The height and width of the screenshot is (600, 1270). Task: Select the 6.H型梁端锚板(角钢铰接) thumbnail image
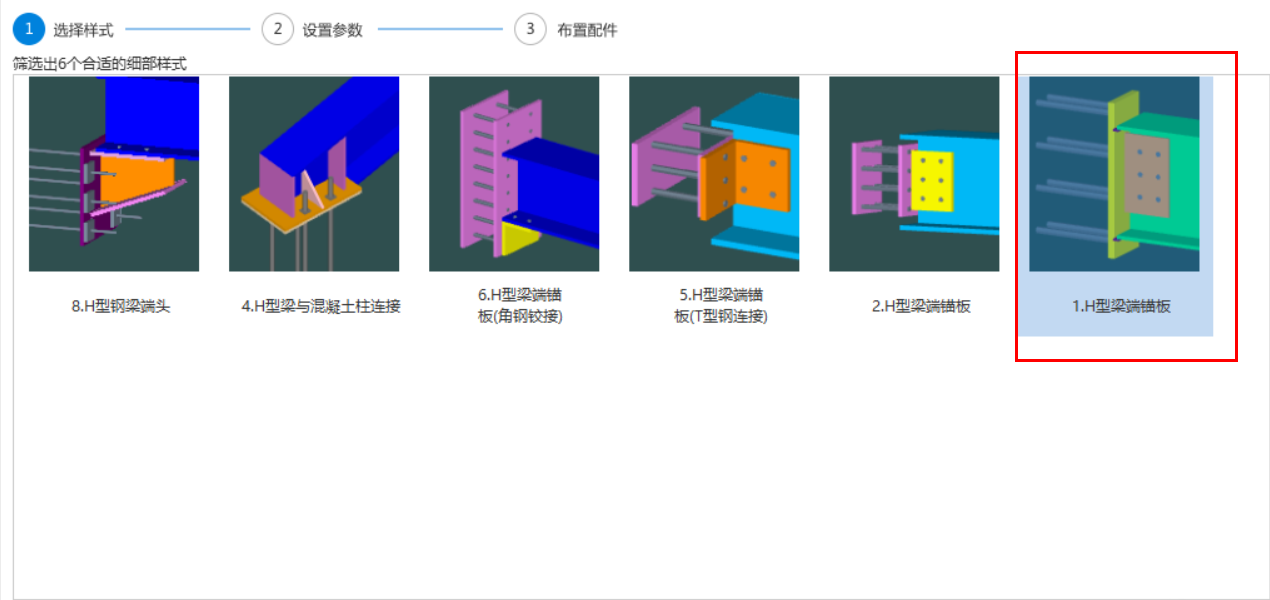514,174
